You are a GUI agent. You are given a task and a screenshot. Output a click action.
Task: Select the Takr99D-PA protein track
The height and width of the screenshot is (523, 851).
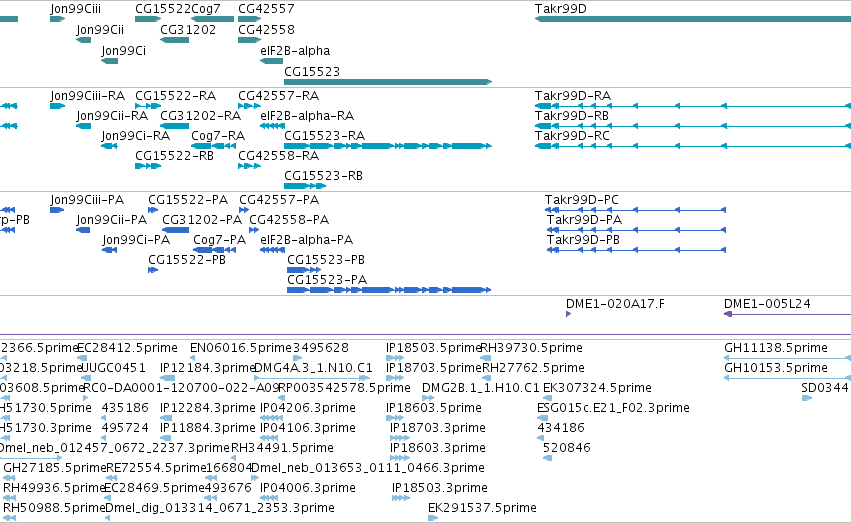[636, 230]
